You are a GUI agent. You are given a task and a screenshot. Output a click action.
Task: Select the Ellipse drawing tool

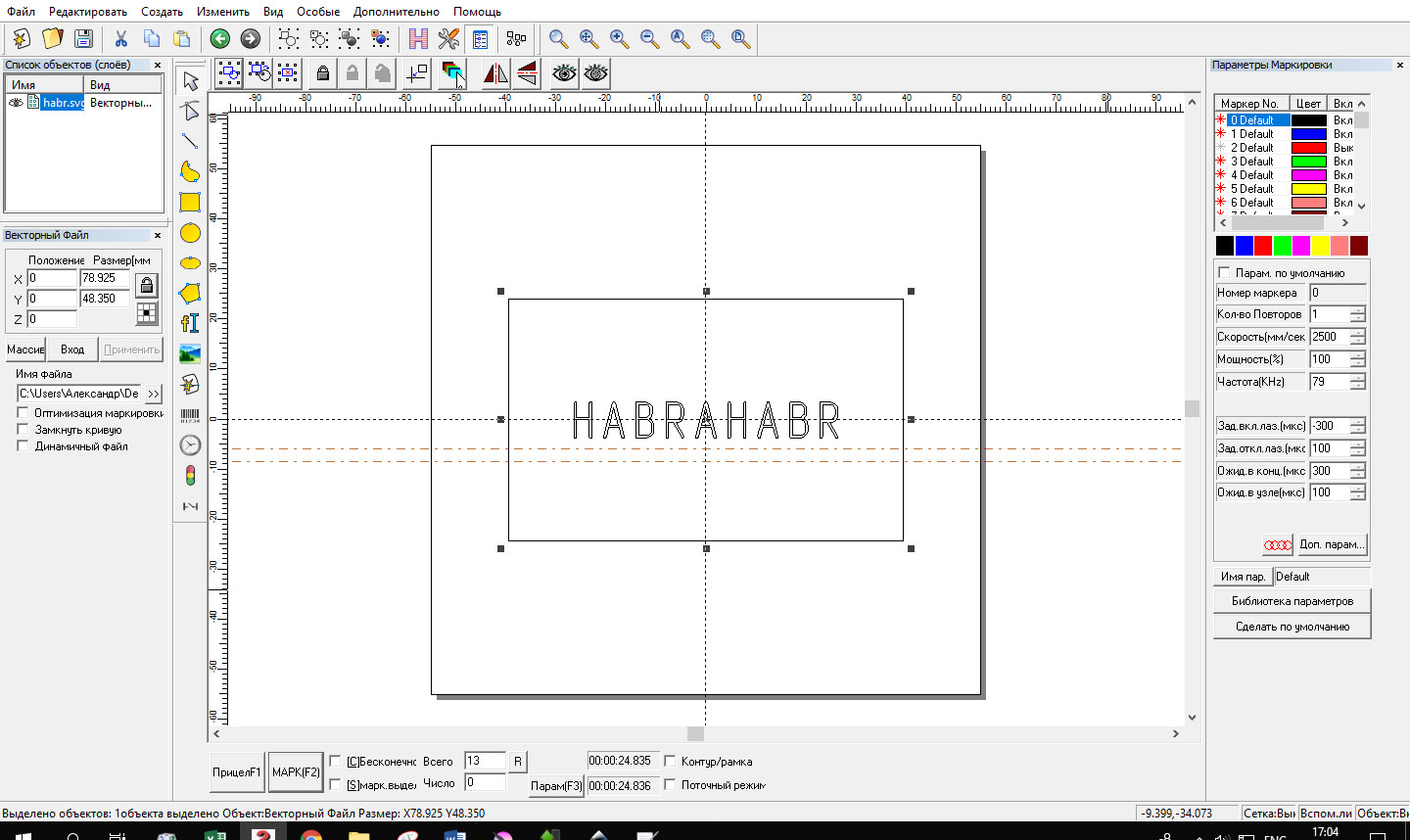190,263
